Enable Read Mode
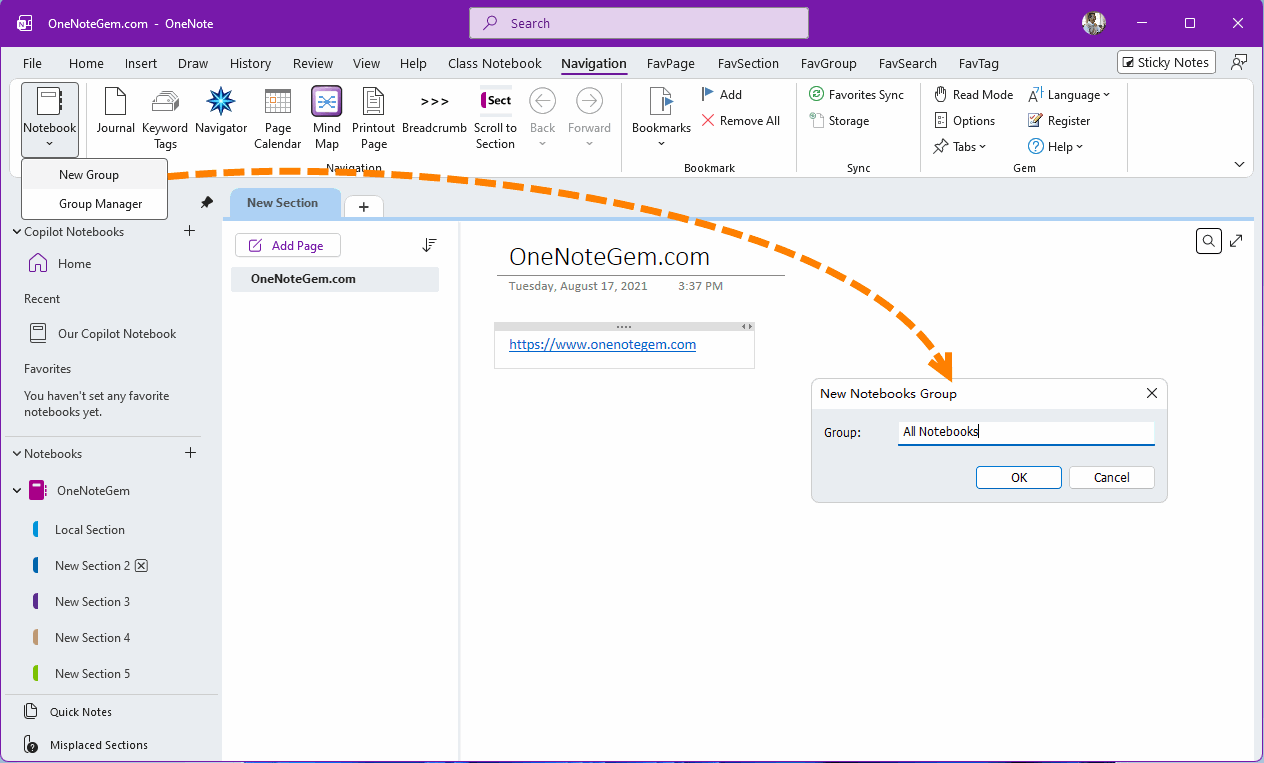 click(973, 94)
